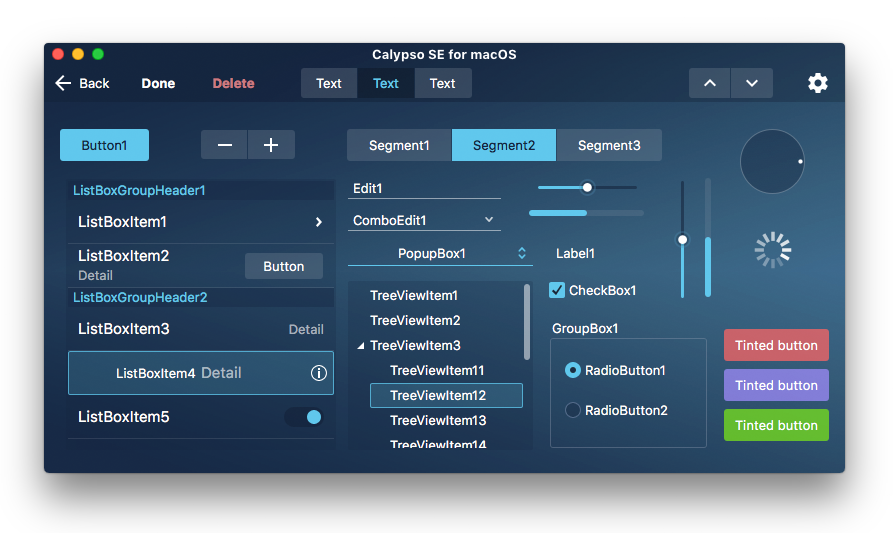
Task: Click the vertical progress bar
Action: [708, 237]
